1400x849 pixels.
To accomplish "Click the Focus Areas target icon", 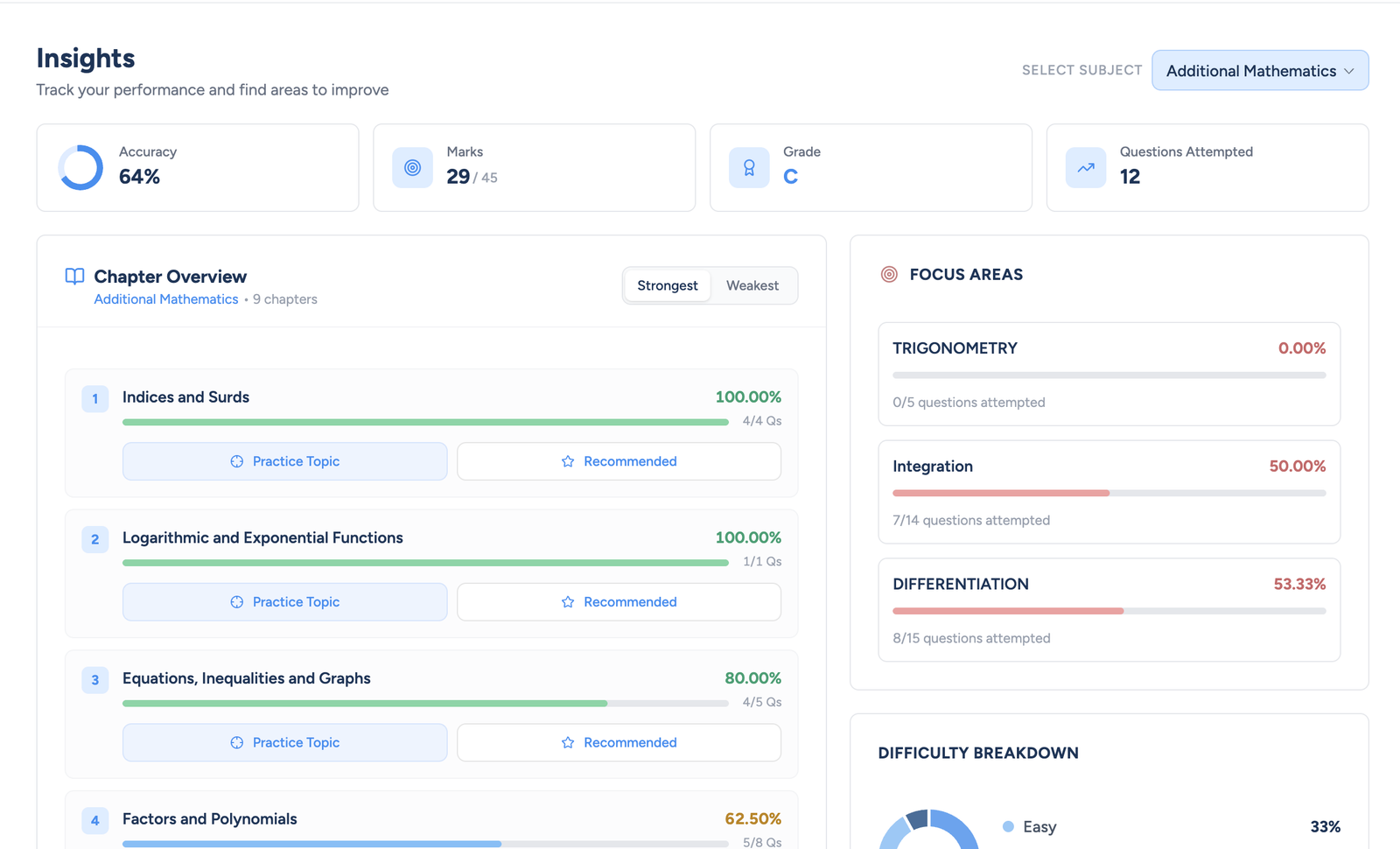I will point(889,274).
